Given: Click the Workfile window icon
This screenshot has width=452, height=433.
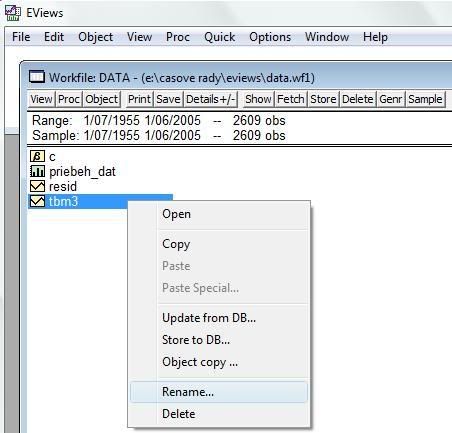Looking at the screenshot, I should pyautogui.click(x=37, y=77).
